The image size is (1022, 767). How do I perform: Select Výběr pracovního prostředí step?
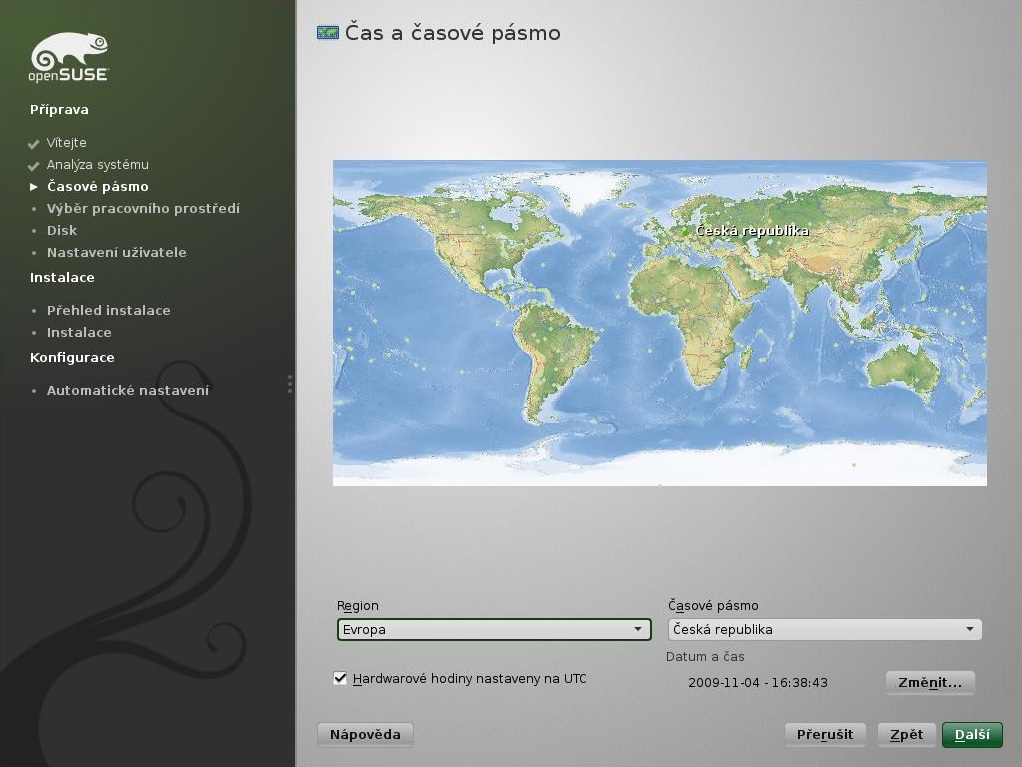click(143, 209)
